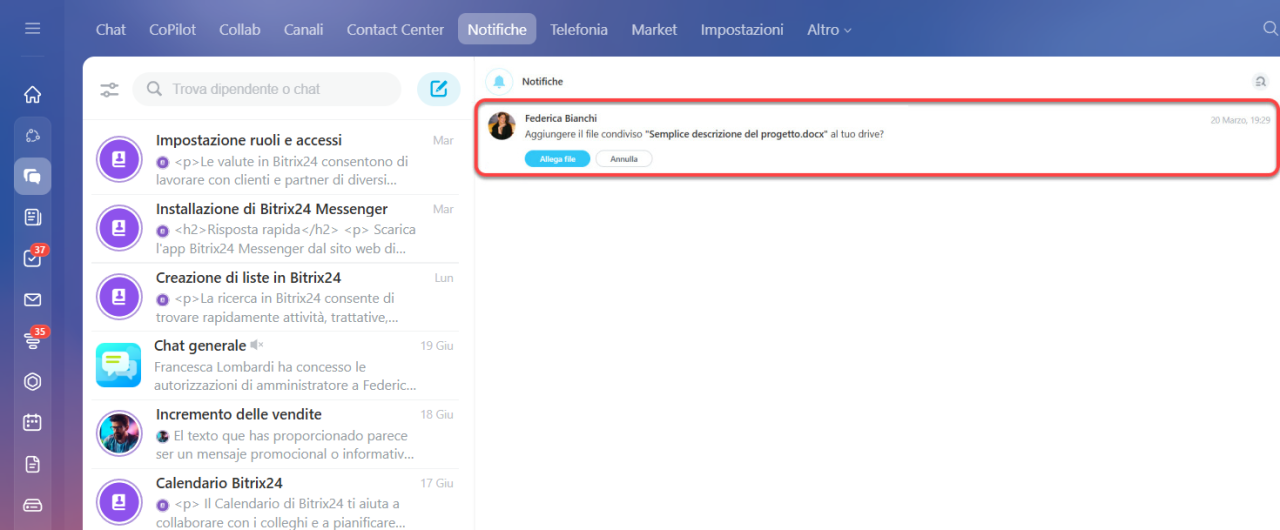Switch to the Collab tab
This screenshot has width=1280, height=530.
pos(240,29)
